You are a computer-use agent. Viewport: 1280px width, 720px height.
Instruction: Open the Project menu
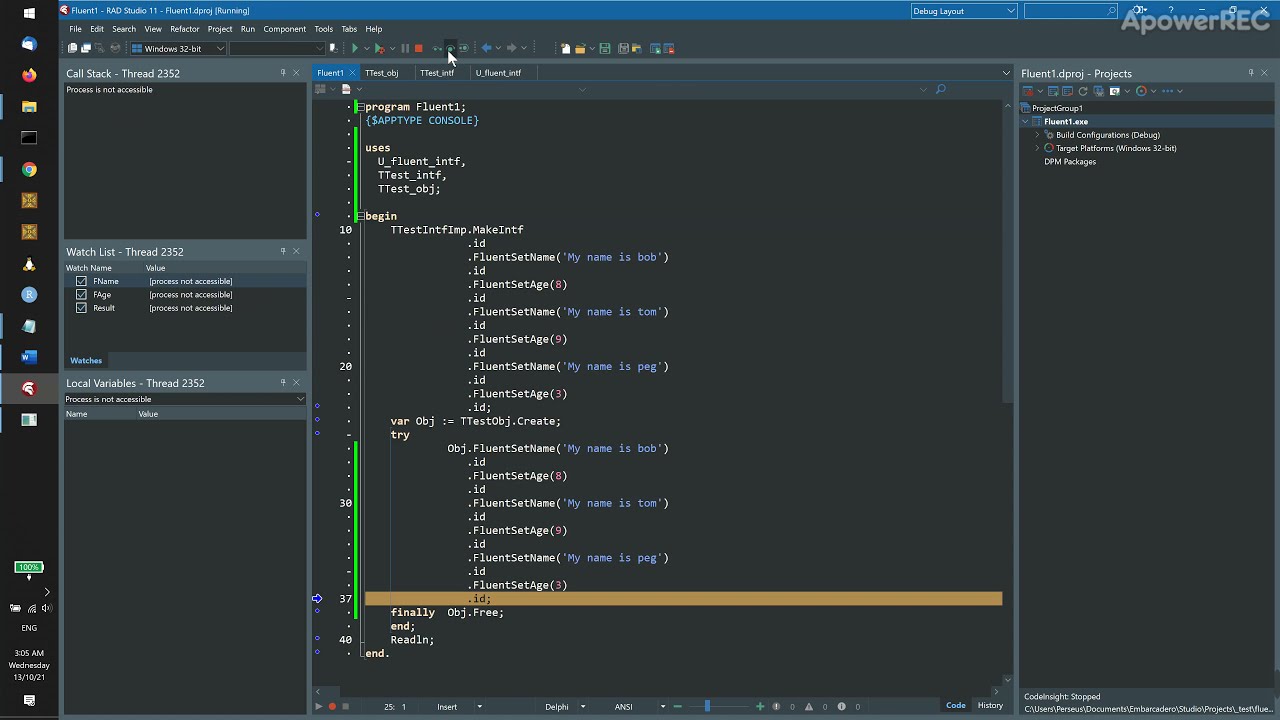(220, 29)
